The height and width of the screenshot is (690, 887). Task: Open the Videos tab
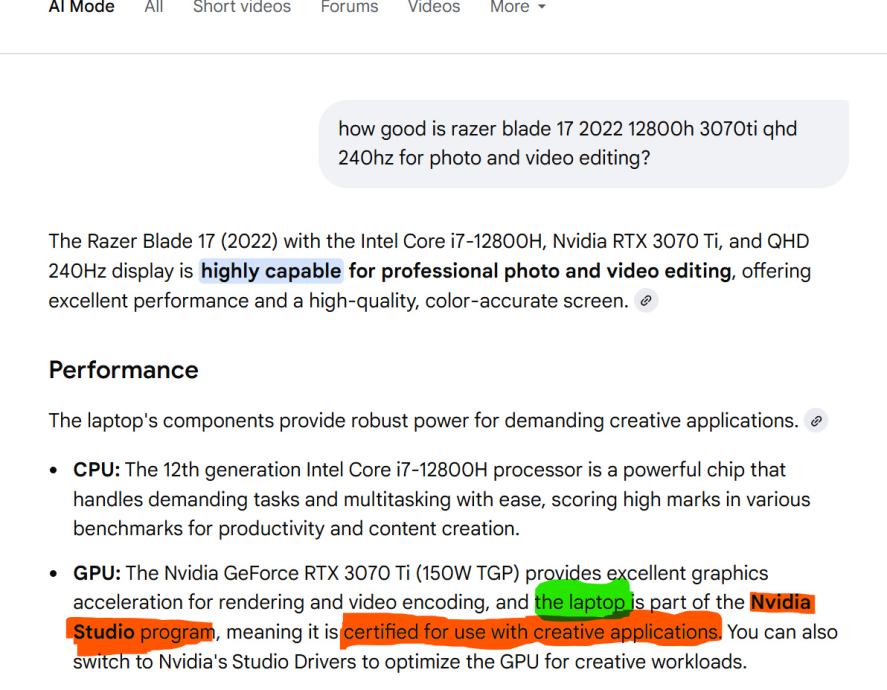coord(434,7)
